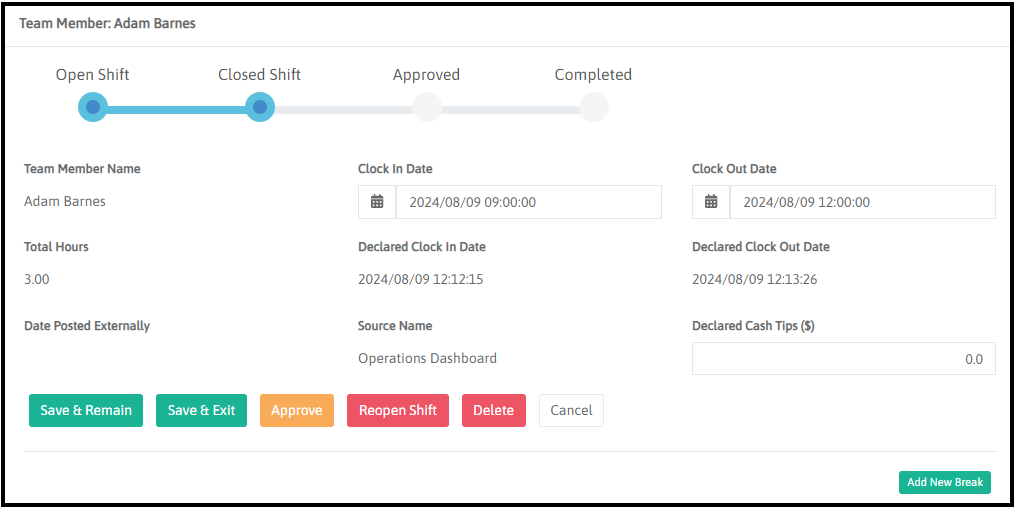
Task: Click the Reopen Shift button
Action: [398, 411]
